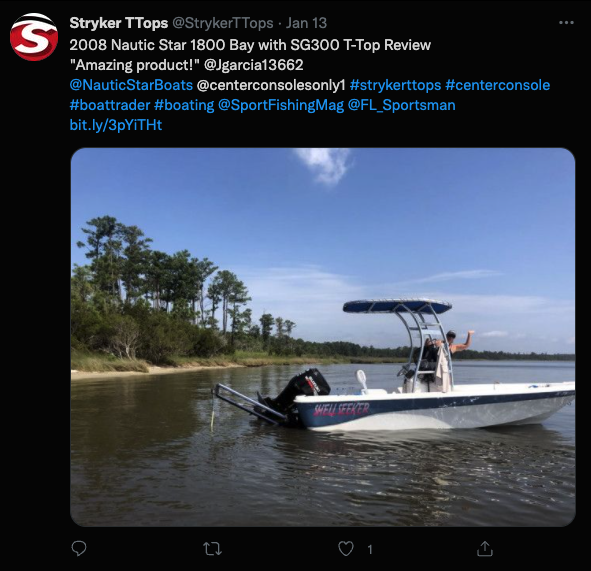Screen dimensions: 591x571
Task: Open the #strykerttops hashtag
Action: click(395, 85)
